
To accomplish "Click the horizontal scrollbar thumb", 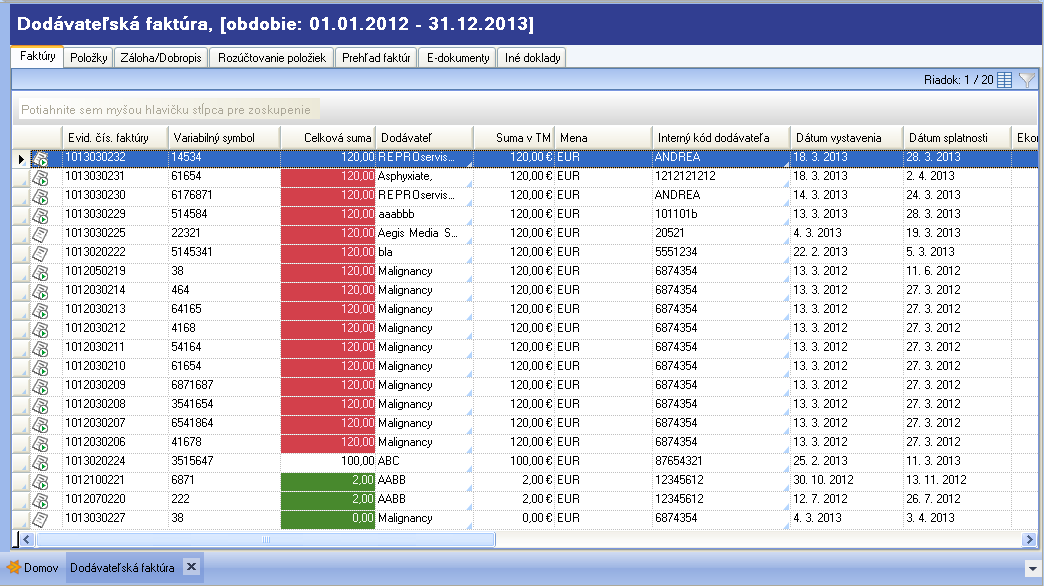I will click(265, 539).
